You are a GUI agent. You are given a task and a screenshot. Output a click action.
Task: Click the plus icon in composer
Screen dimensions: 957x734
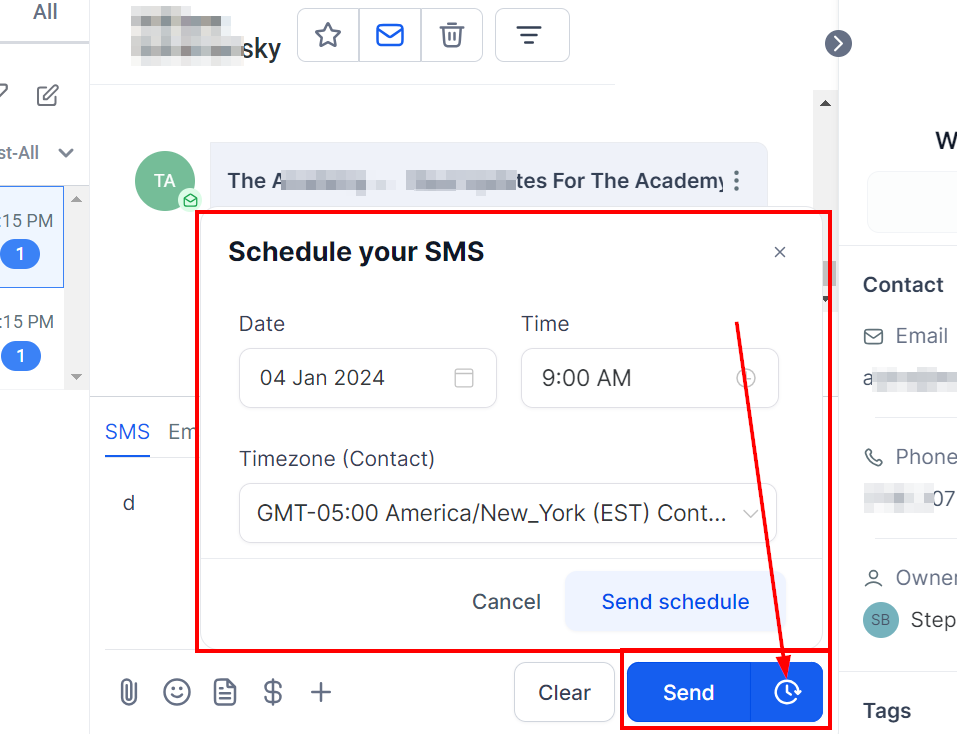tap(320, 692)
